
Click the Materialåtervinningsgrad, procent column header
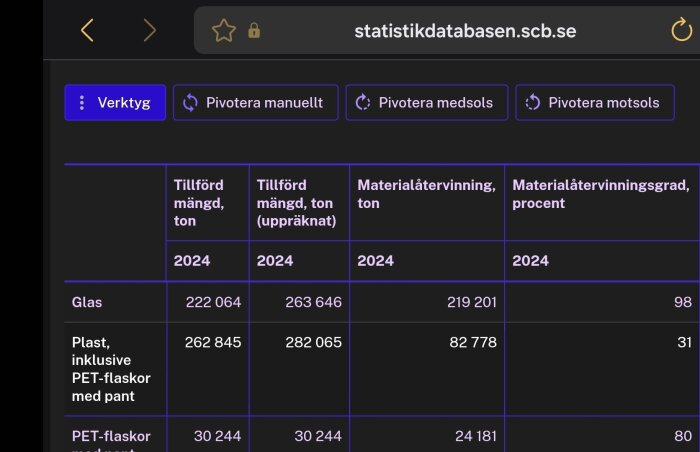pyautogui.click(x=600, y=194)
